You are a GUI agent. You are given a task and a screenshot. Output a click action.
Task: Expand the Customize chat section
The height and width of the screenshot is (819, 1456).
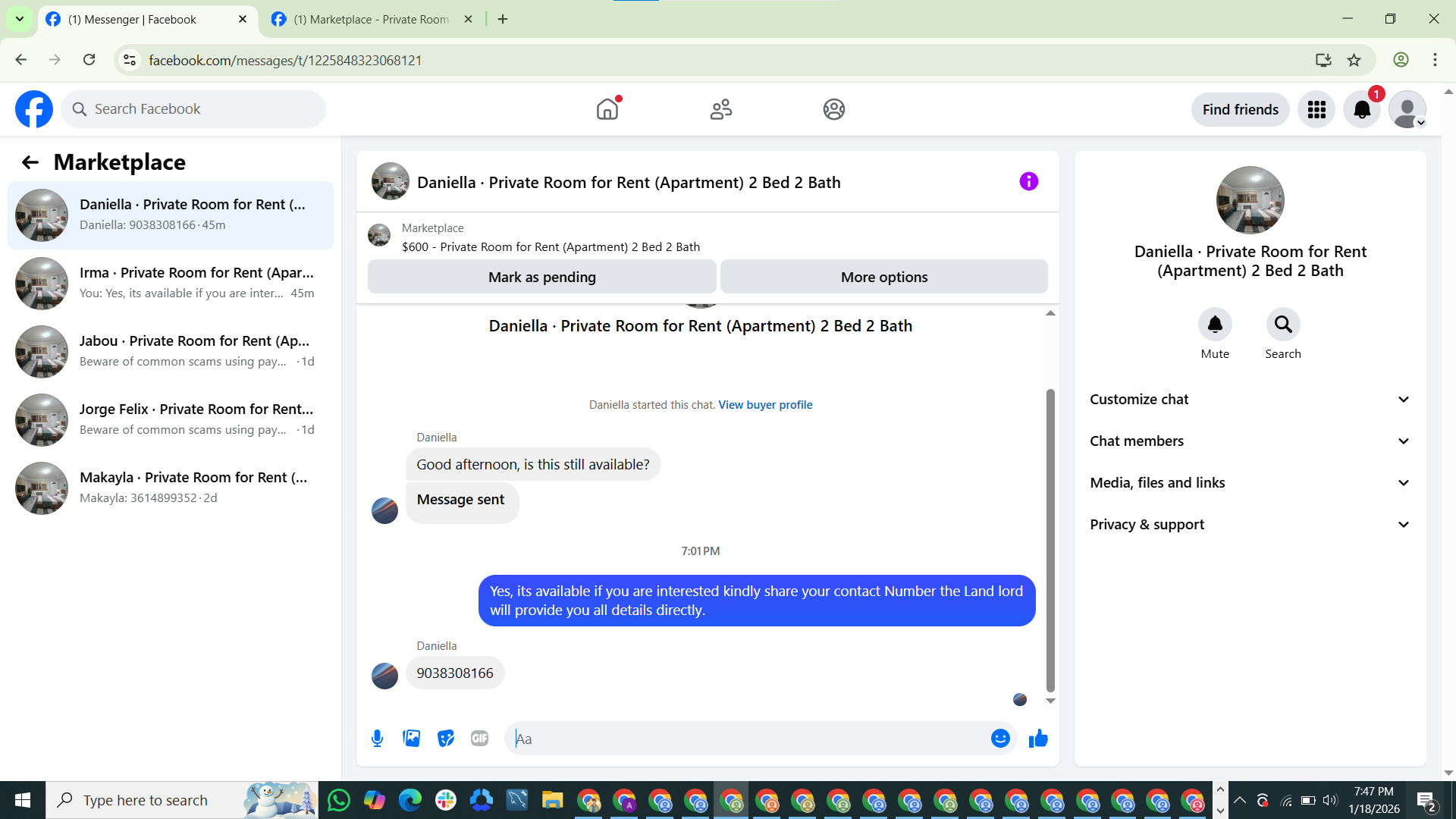[x=1250, y=399]
